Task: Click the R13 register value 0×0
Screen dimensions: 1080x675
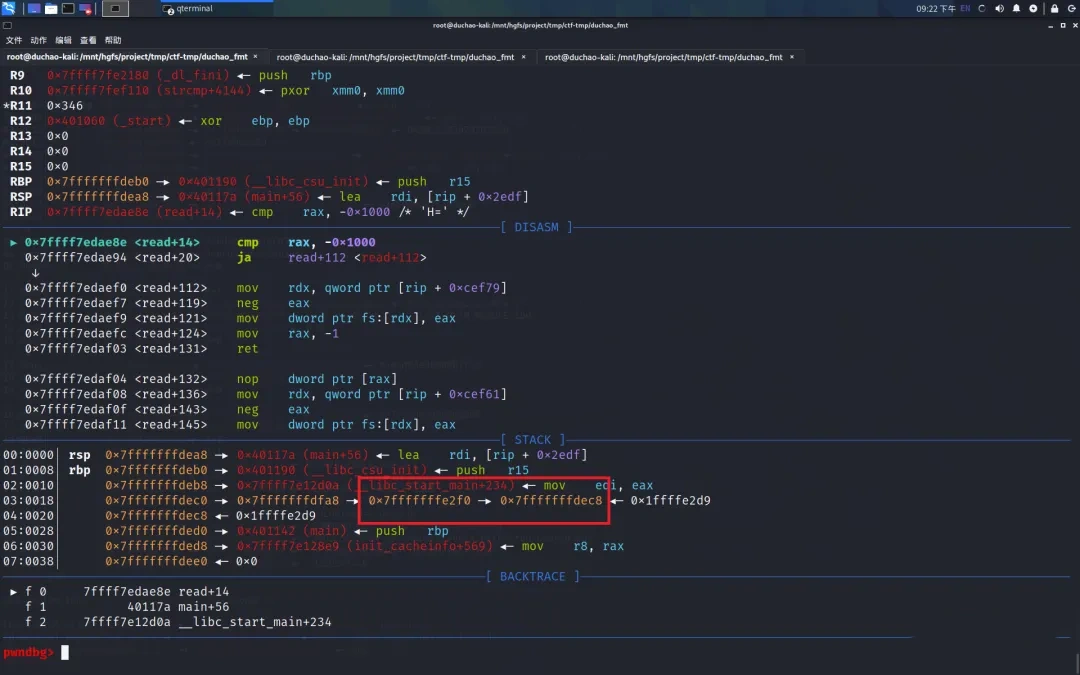Action: pyautogui.click(x=58, y=136)
